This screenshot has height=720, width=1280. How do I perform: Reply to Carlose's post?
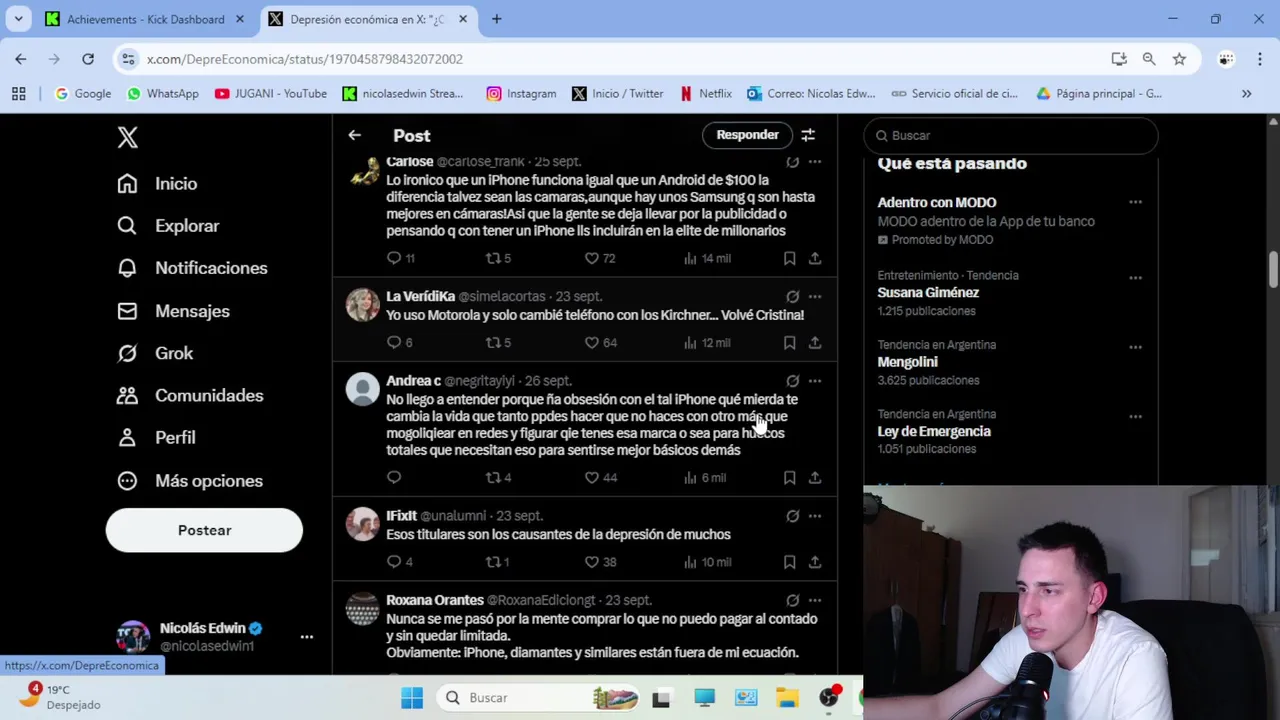400,258
